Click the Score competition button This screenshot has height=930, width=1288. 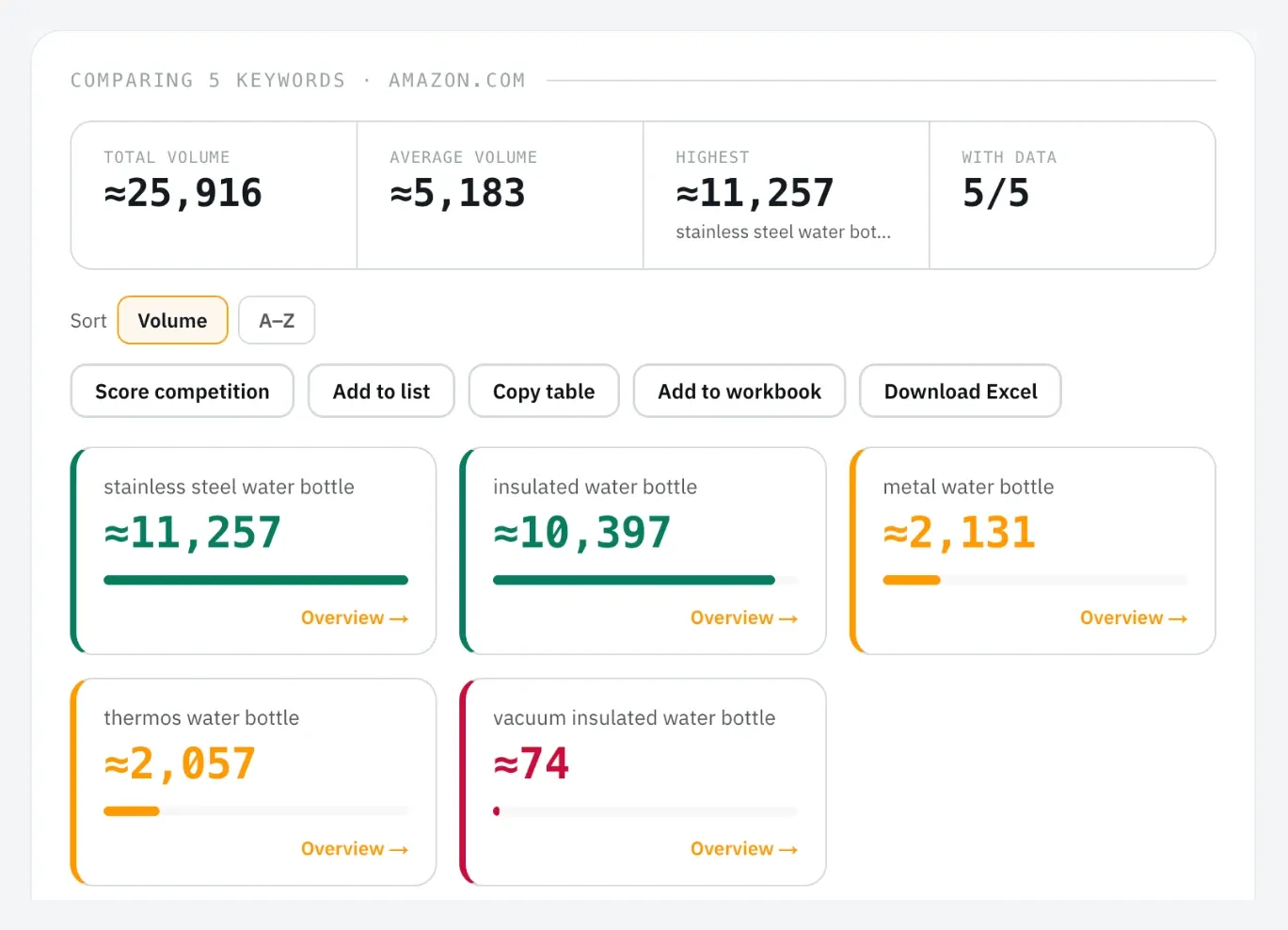click(x=183, y=391)
